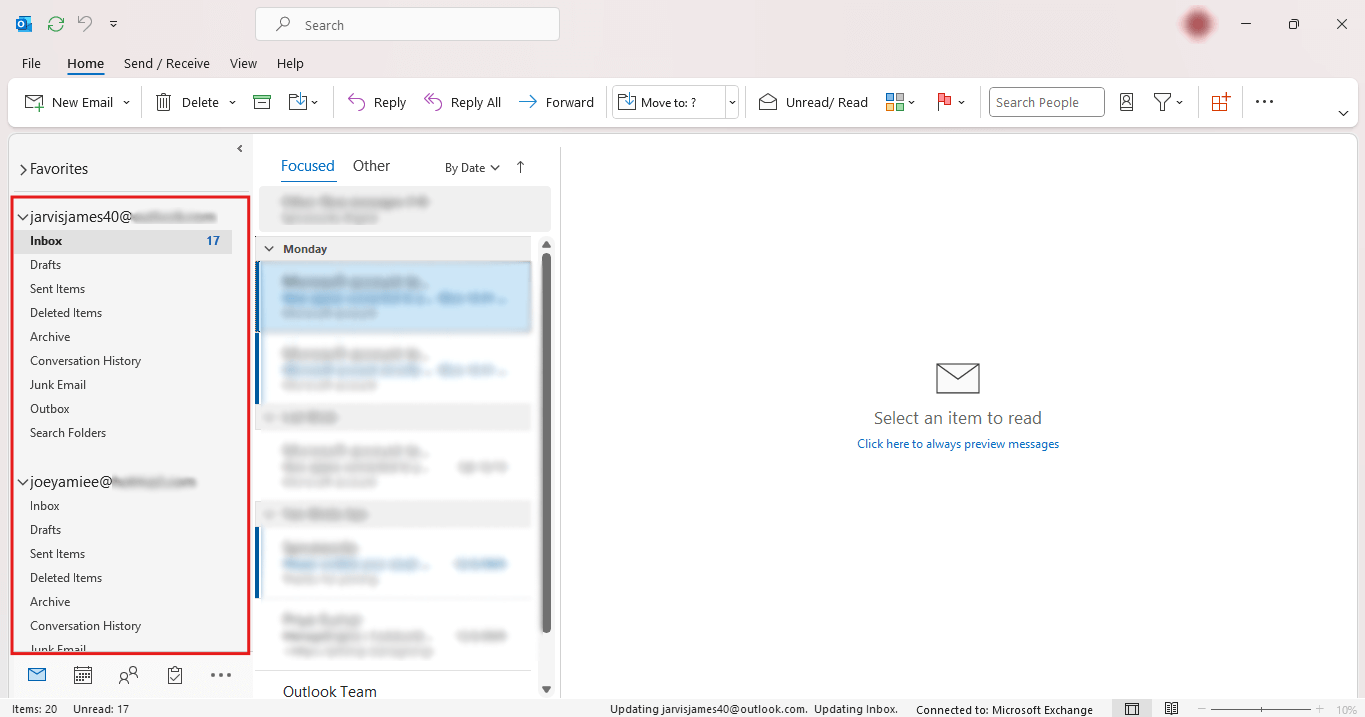
Task: Open the By Date sort dropdown
Action: pos(472,168)
